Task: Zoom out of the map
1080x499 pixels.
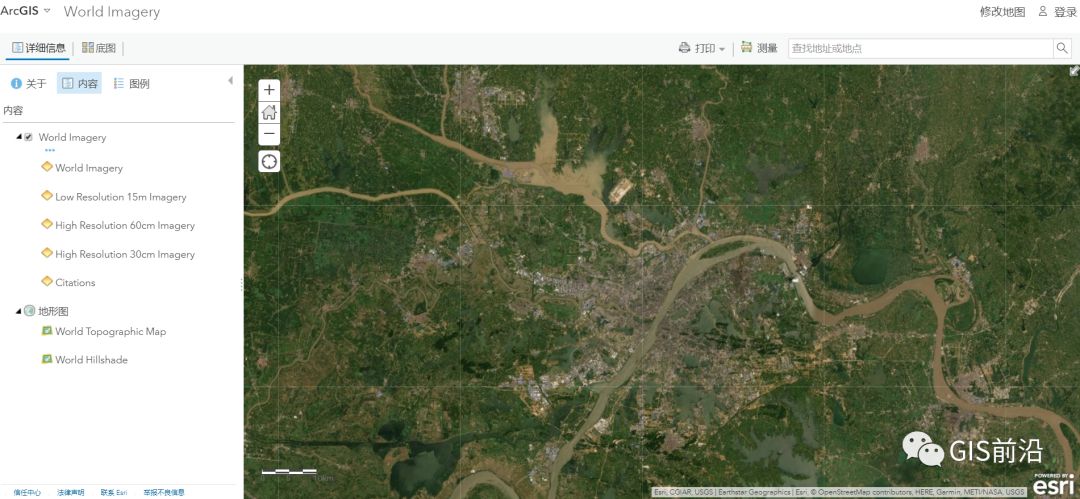Action: click(x=269, y=134)
